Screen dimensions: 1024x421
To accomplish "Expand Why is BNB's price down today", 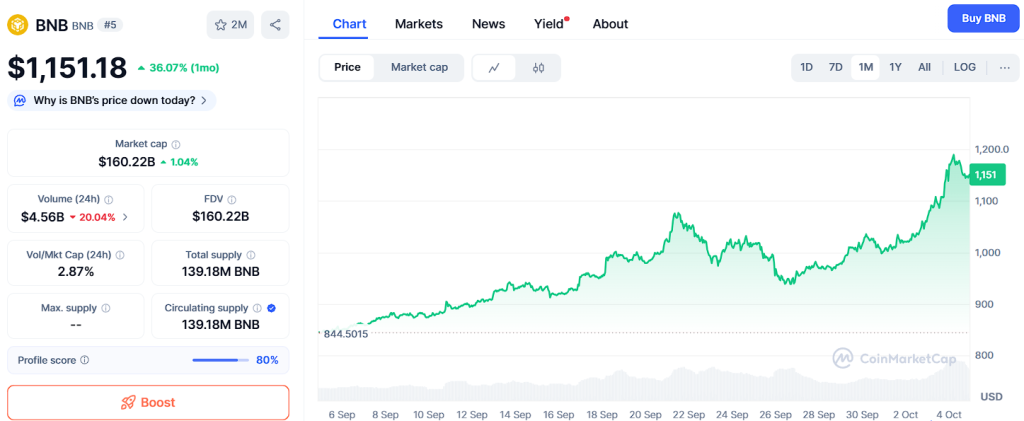I will [x=111, y=100].
